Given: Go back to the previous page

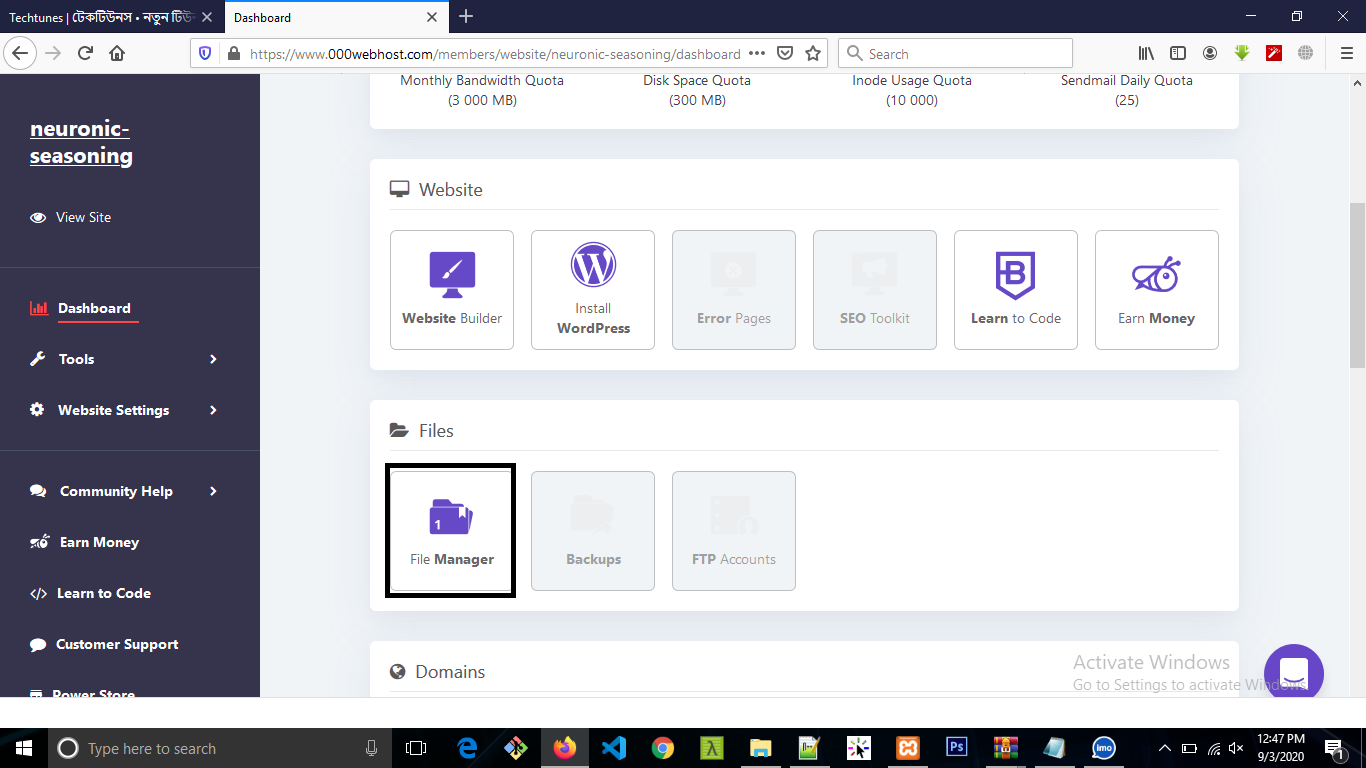Looking at the screenshot, I should click(21, 54).
